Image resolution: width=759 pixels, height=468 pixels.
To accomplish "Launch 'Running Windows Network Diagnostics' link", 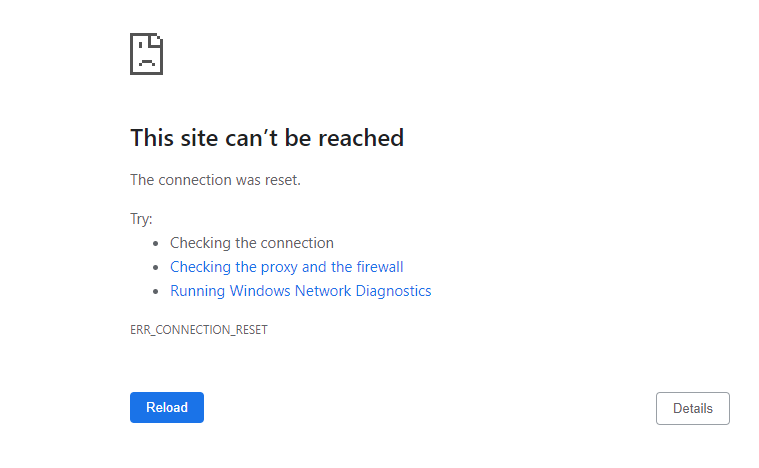I will [301, 291].
